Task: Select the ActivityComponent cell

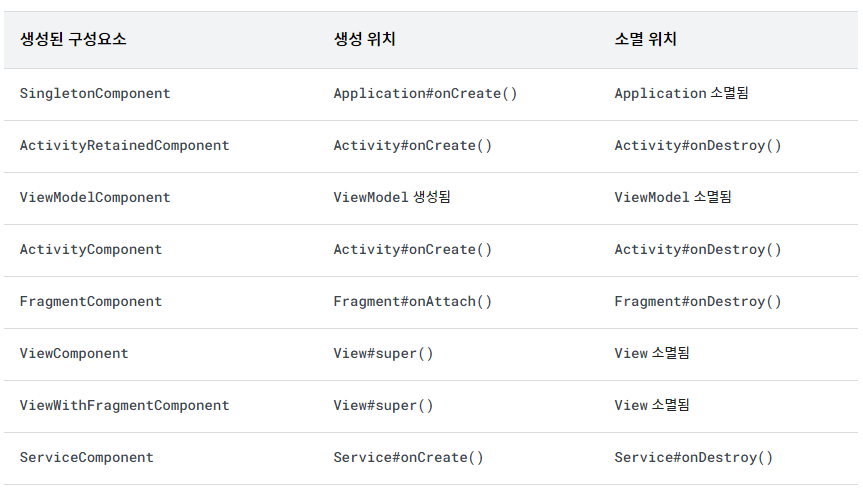Action: (x=91, y=249)
